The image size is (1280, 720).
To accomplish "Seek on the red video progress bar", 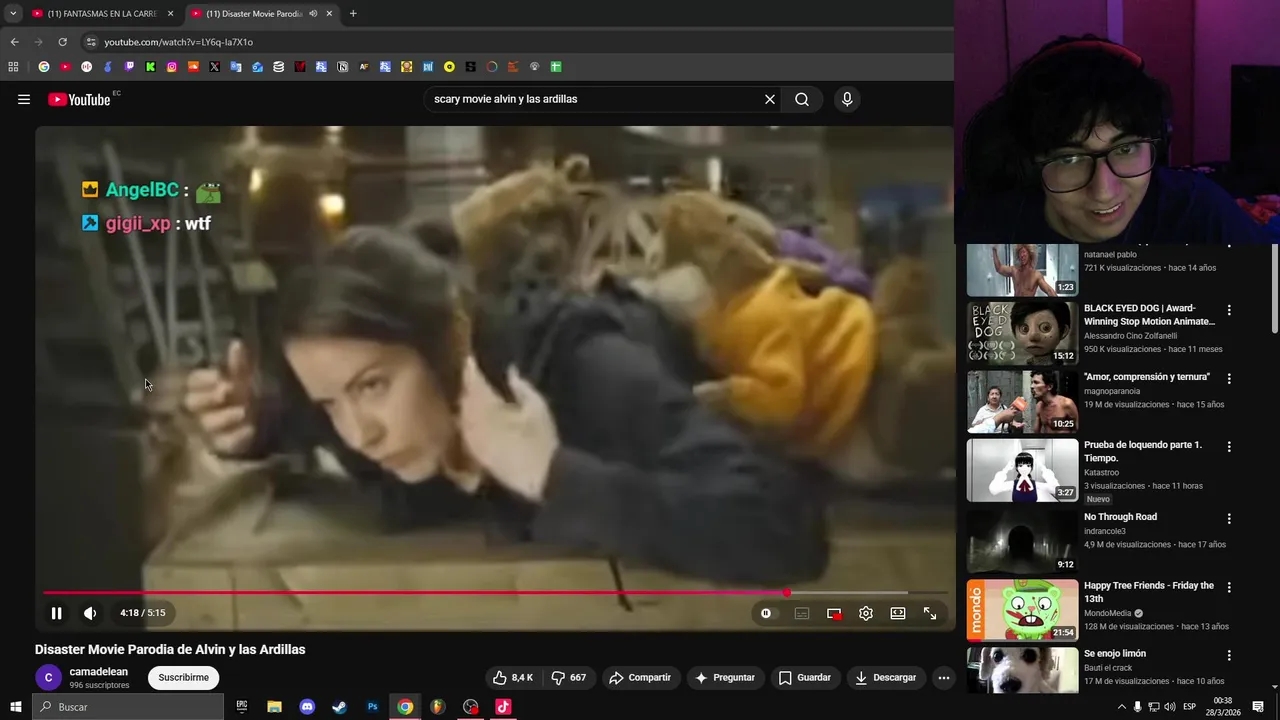I will pos(494,593).
